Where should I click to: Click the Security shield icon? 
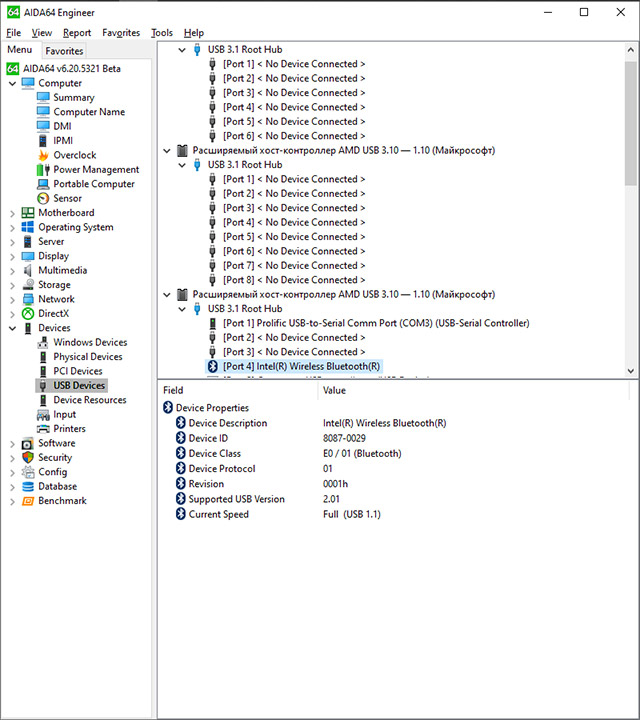coord(28,457)
